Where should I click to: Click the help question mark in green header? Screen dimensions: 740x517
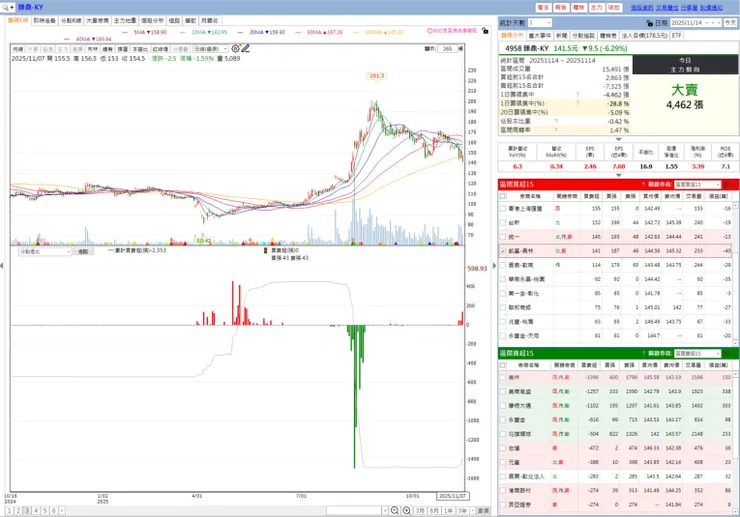coord(643,353)
